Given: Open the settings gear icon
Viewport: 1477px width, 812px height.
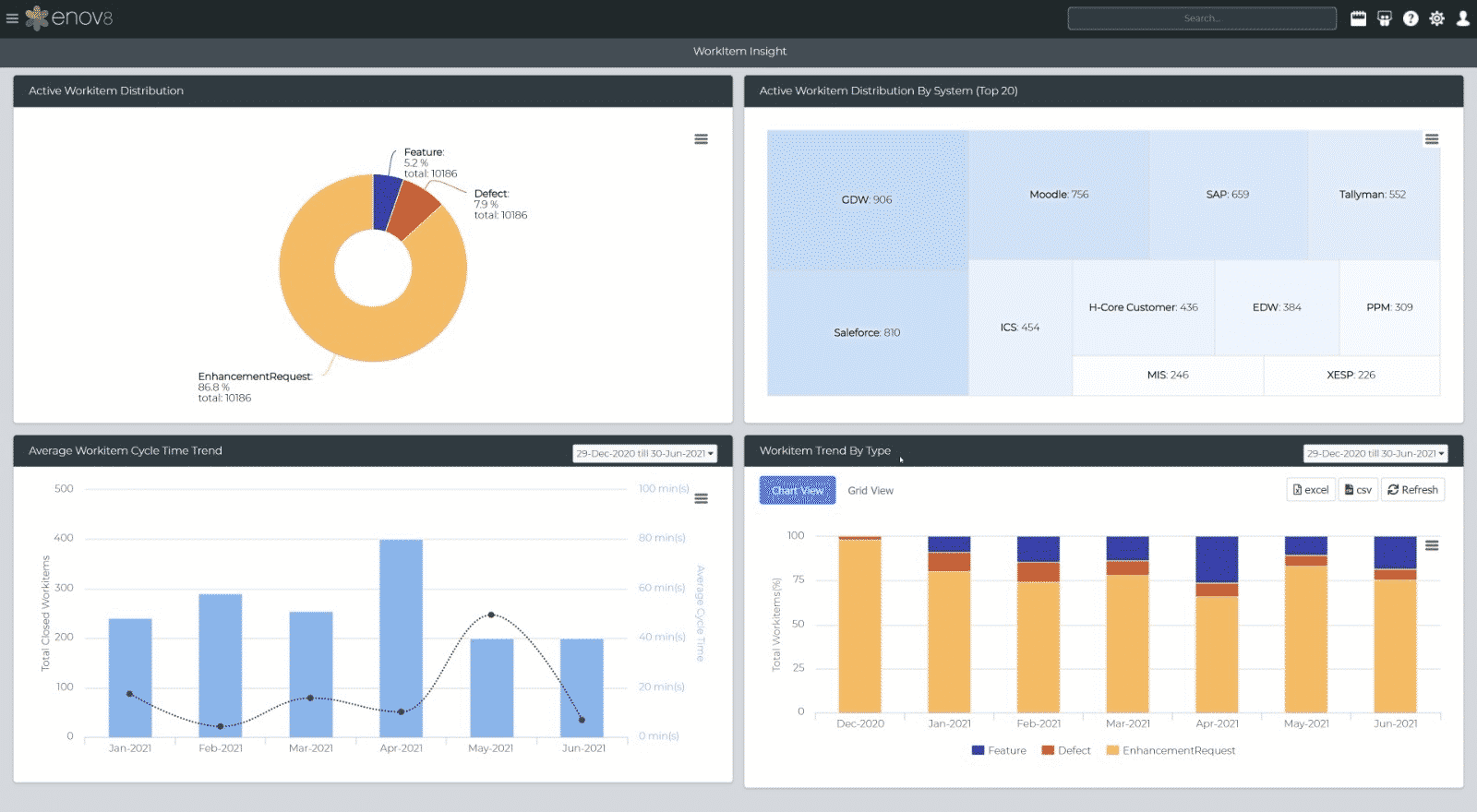Looking at the screenshot, I should point(1436,18).
